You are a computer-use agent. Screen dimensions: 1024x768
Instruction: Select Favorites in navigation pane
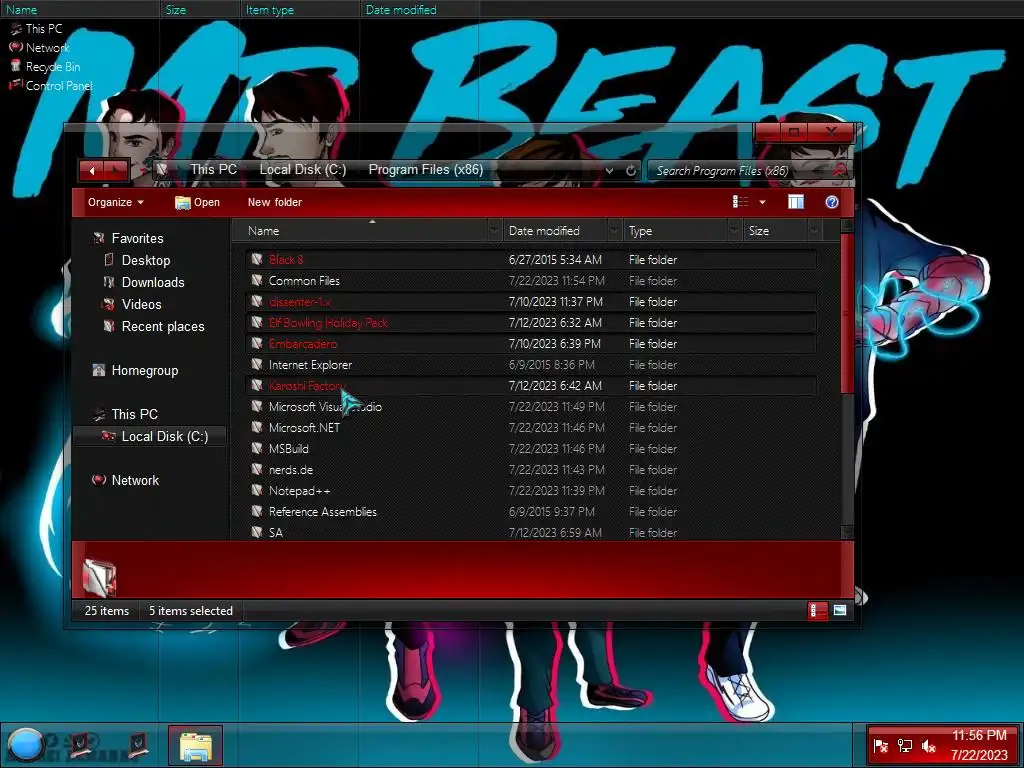point(137,238)
